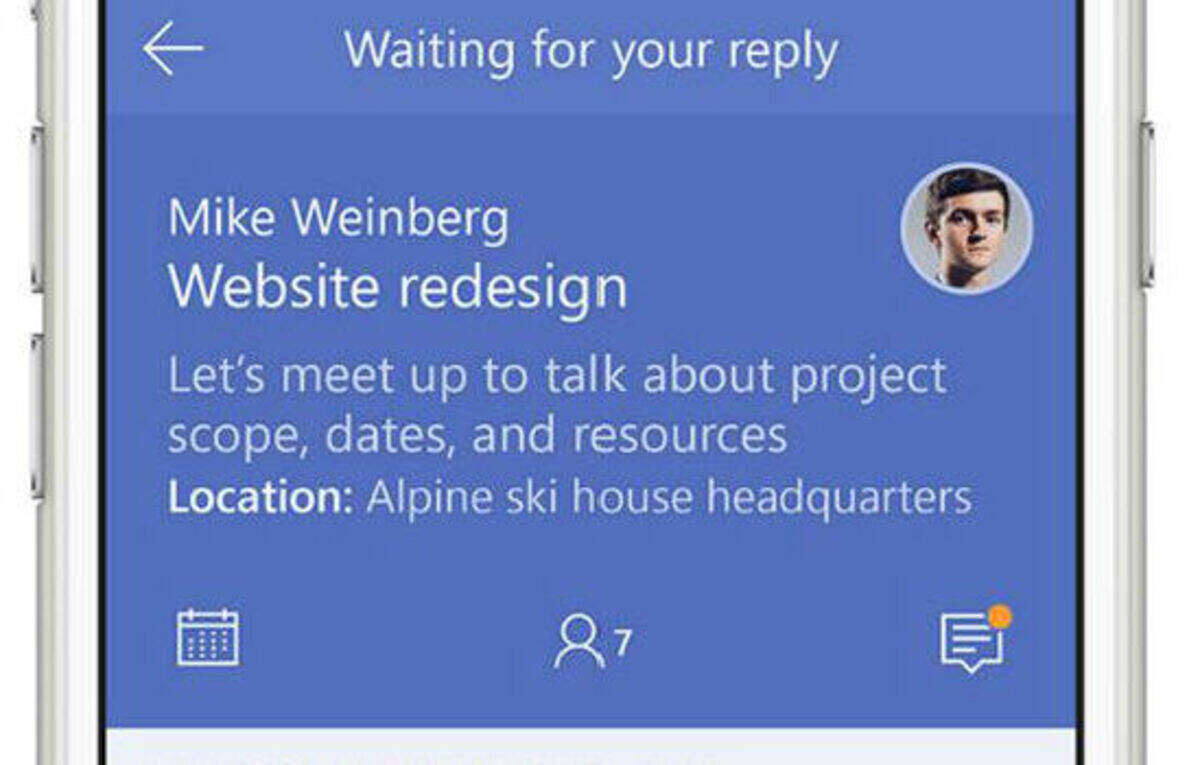Open the calendar icon on the meeting card

pos(208,637)
